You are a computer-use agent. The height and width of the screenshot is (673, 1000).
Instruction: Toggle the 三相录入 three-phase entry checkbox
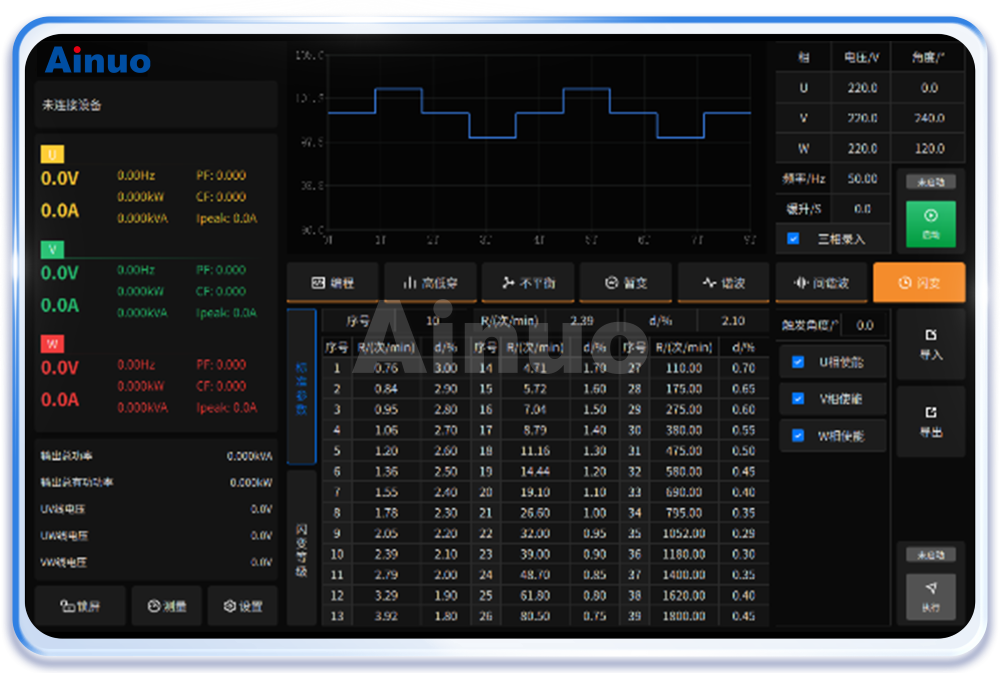(x=794, y=239)
